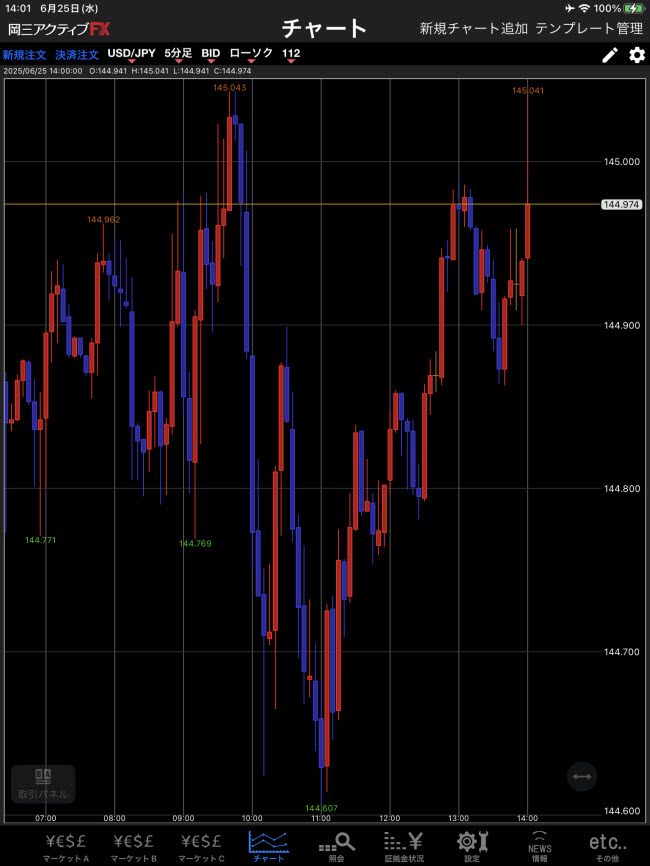This screenshot has height=866, width=650.
Task: Tap テンプレート管理 template management button
Action: 589,28
